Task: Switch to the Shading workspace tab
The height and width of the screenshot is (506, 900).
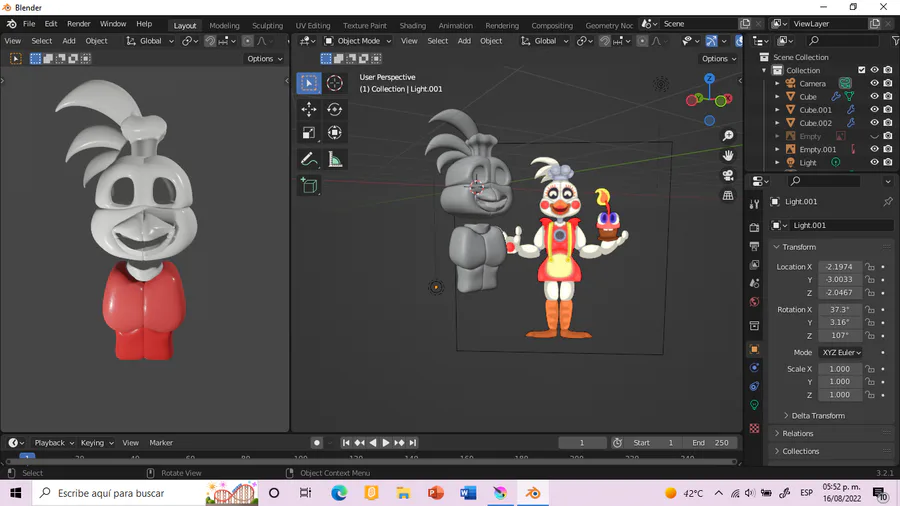Action: coord(413,25)
